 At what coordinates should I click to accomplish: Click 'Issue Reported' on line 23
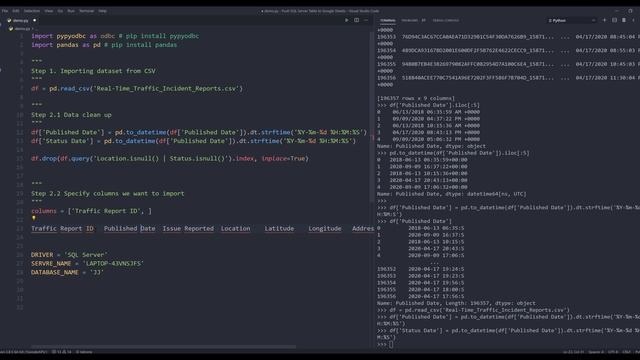188,229
